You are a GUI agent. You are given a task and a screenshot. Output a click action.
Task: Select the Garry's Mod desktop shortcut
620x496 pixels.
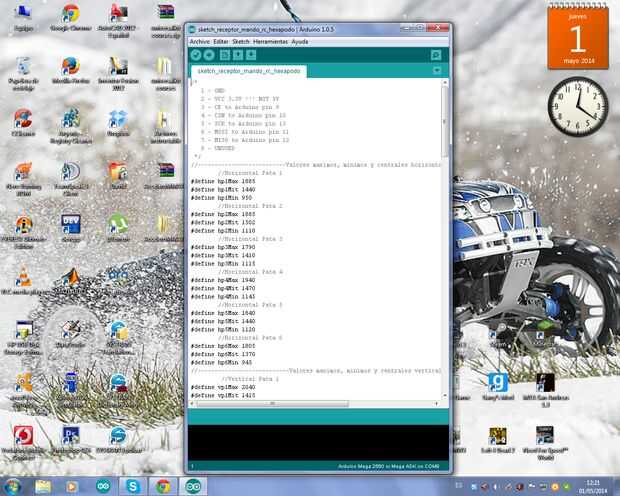(498, 386)
